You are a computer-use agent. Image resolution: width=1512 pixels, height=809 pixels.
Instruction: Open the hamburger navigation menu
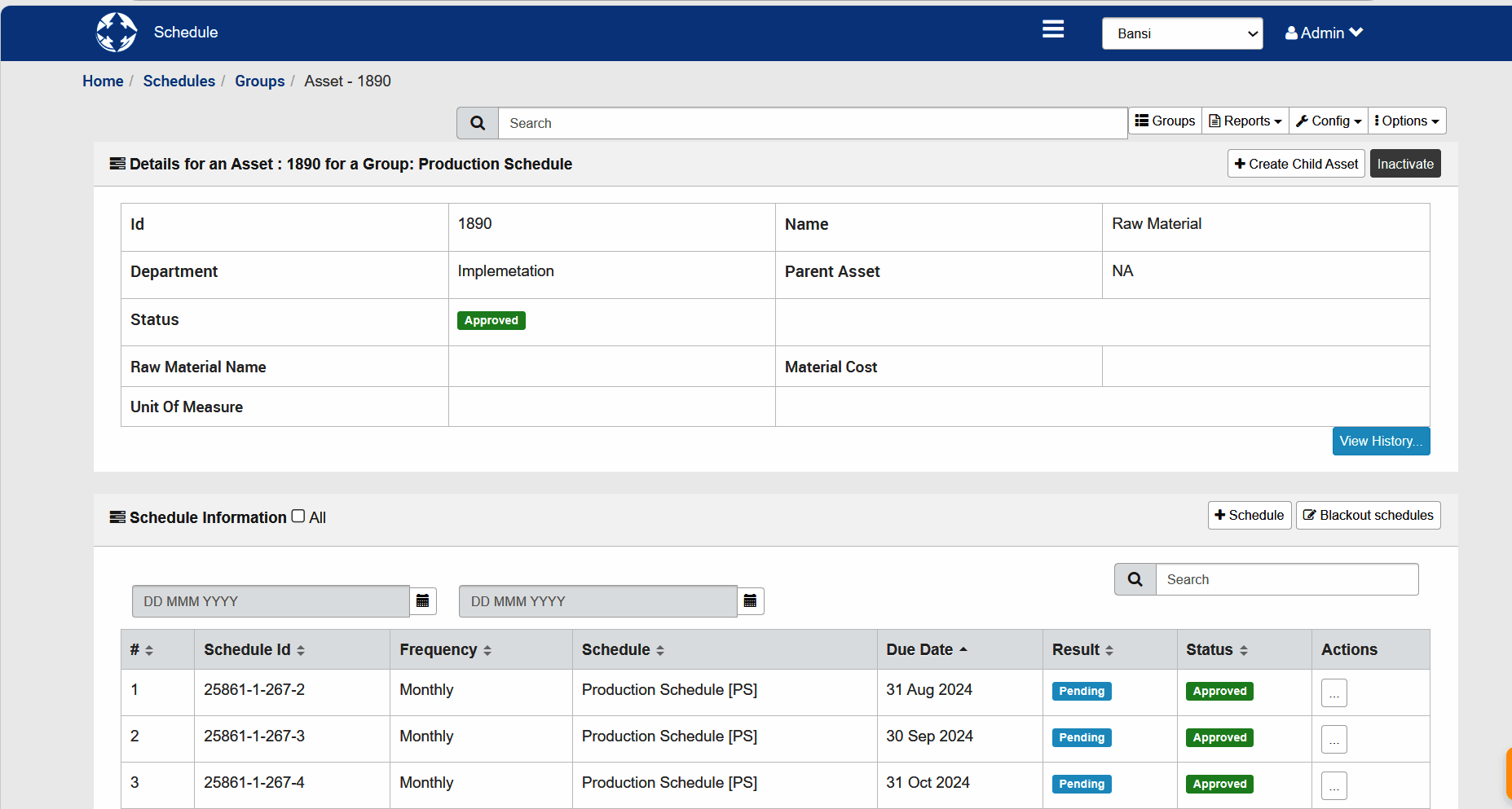pyautogui.click(x=1052, y=29)
